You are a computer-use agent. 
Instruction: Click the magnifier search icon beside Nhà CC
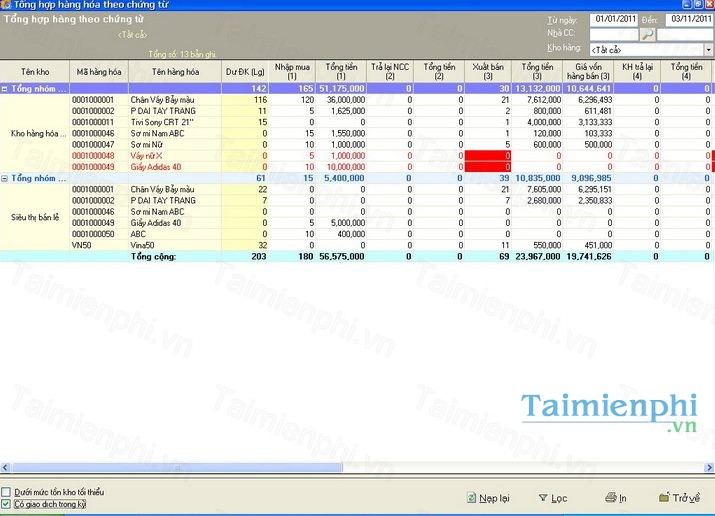coord(647,34)
